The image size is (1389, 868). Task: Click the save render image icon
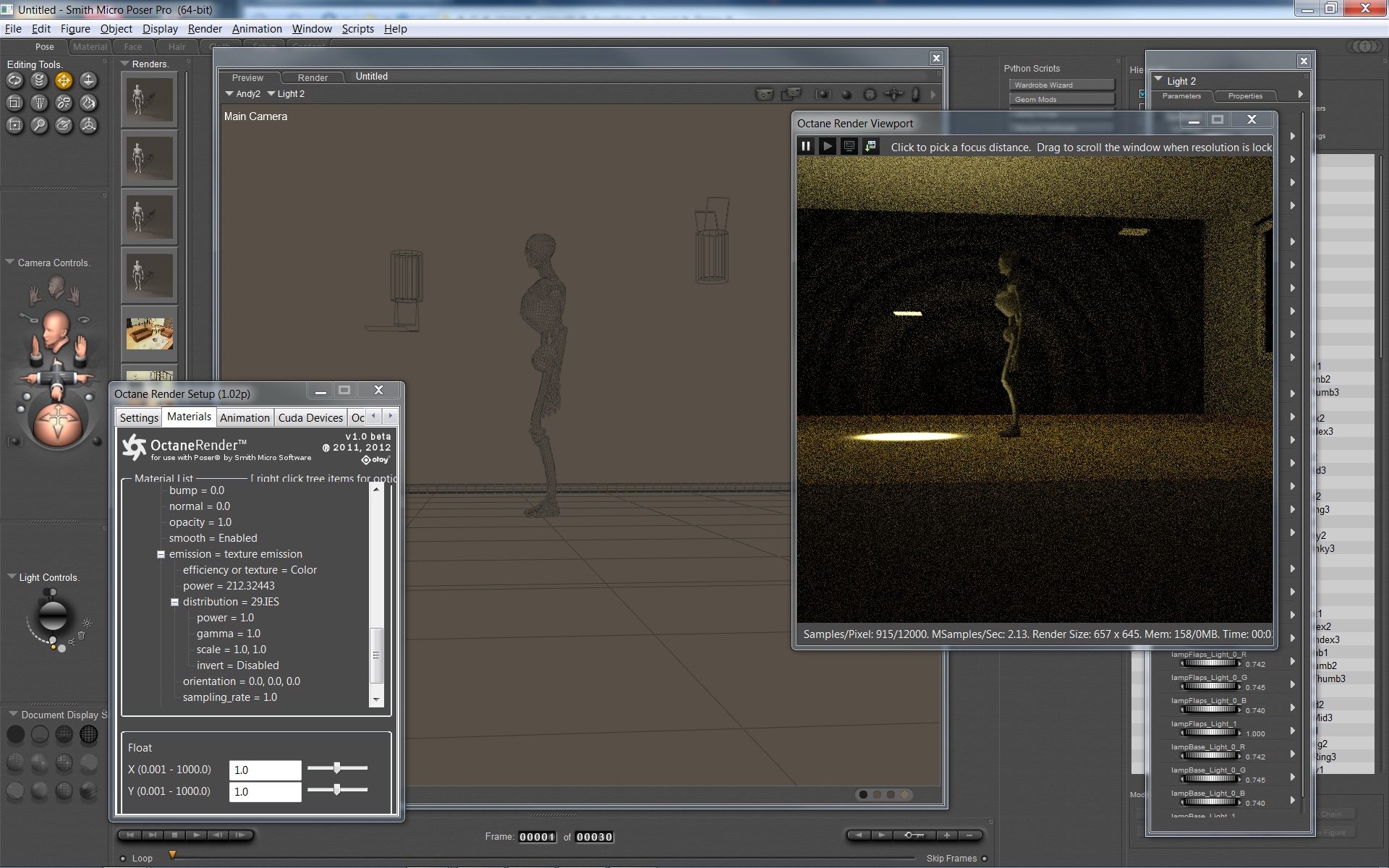(871, 146)
